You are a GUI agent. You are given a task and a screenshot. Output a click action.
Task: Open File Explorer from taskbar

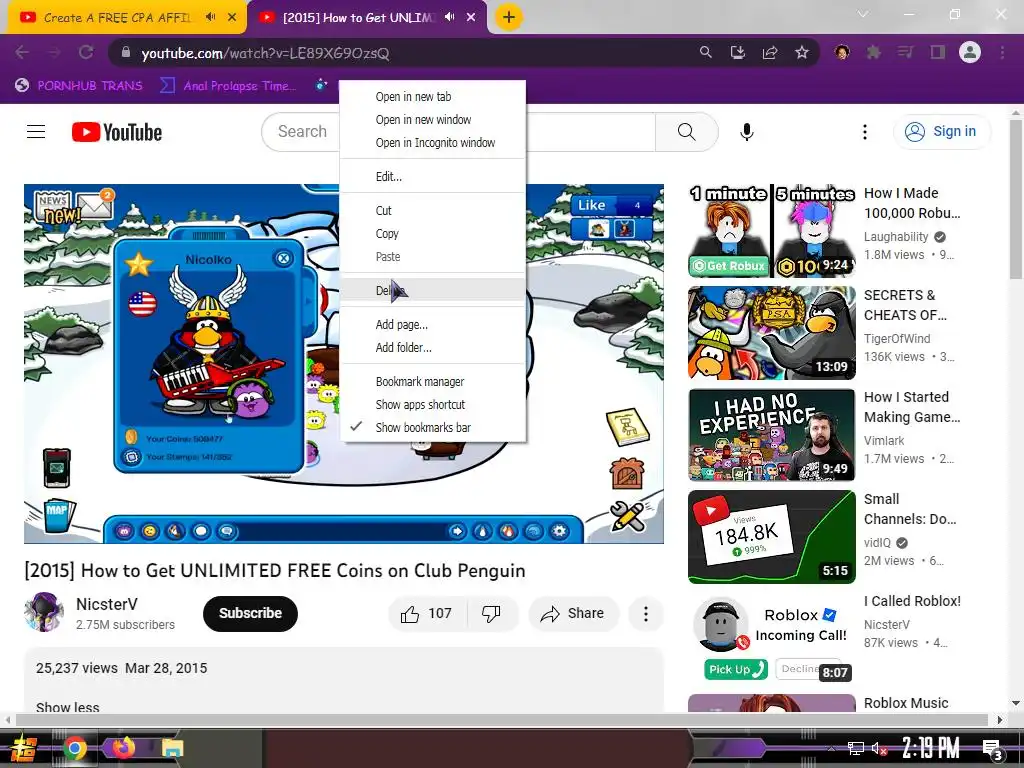(172, 748)
